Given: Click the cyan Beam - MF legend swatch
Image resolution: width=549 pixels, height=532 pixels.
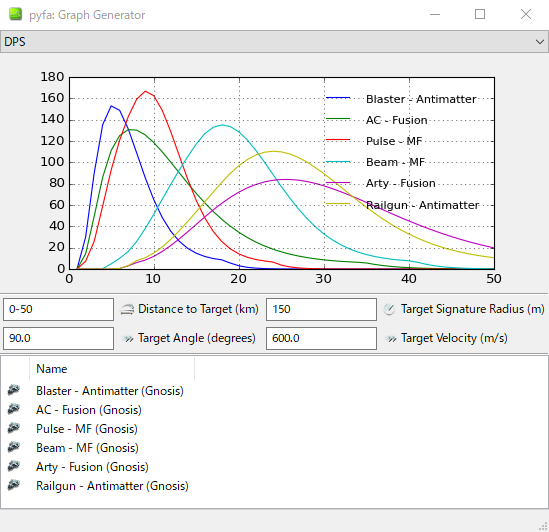Looking at the screenshot, I should coord(338,162).
